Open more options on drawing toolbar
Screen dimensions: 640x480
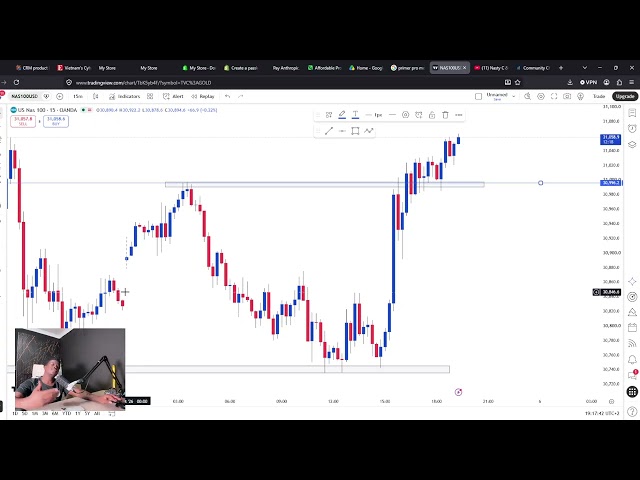coord(459,115)
